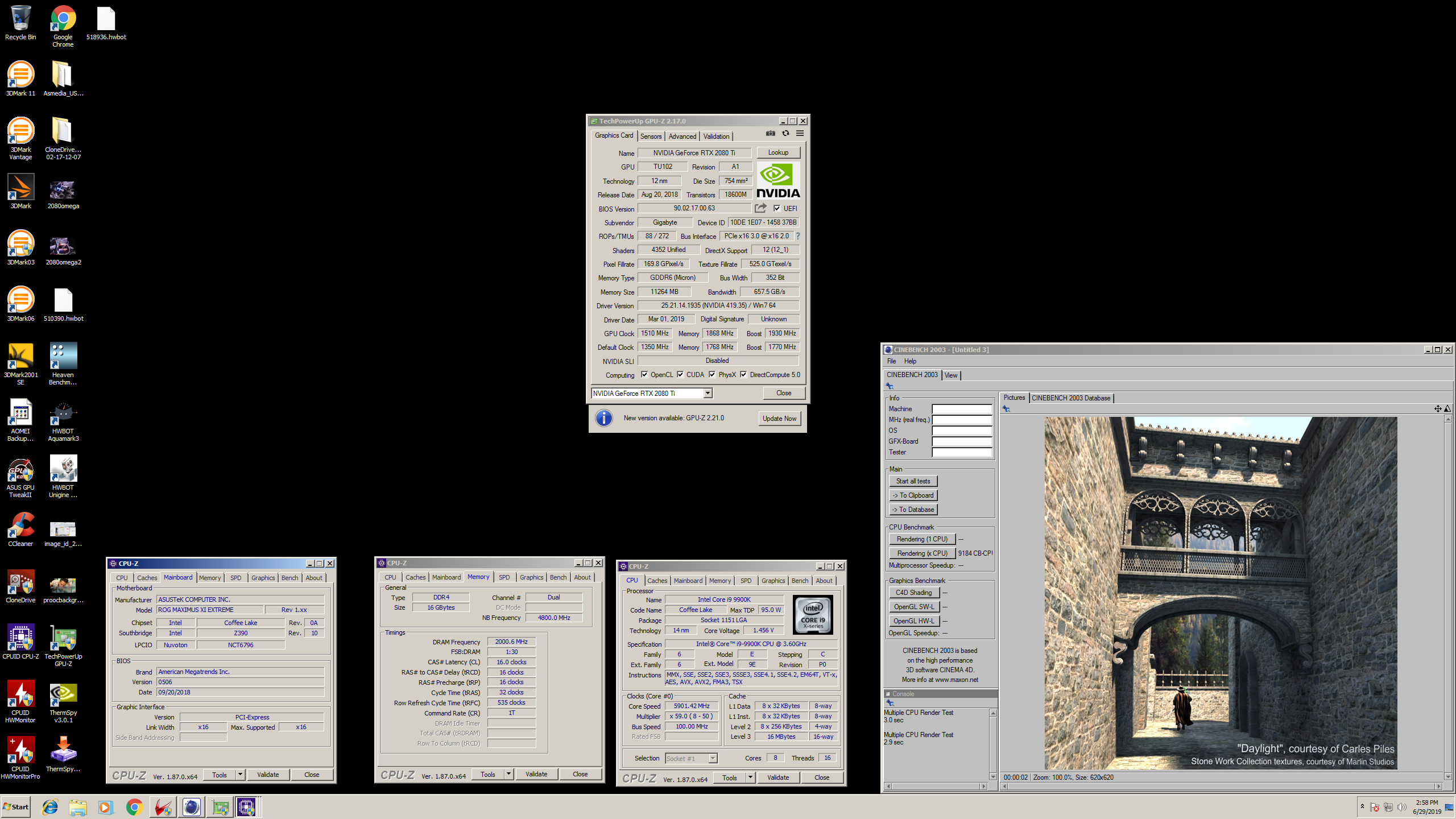Screen dimensions: 1456x819
Task: Select the 3DMark2001 SE shortcut
Action: click(x=20, y=363)
